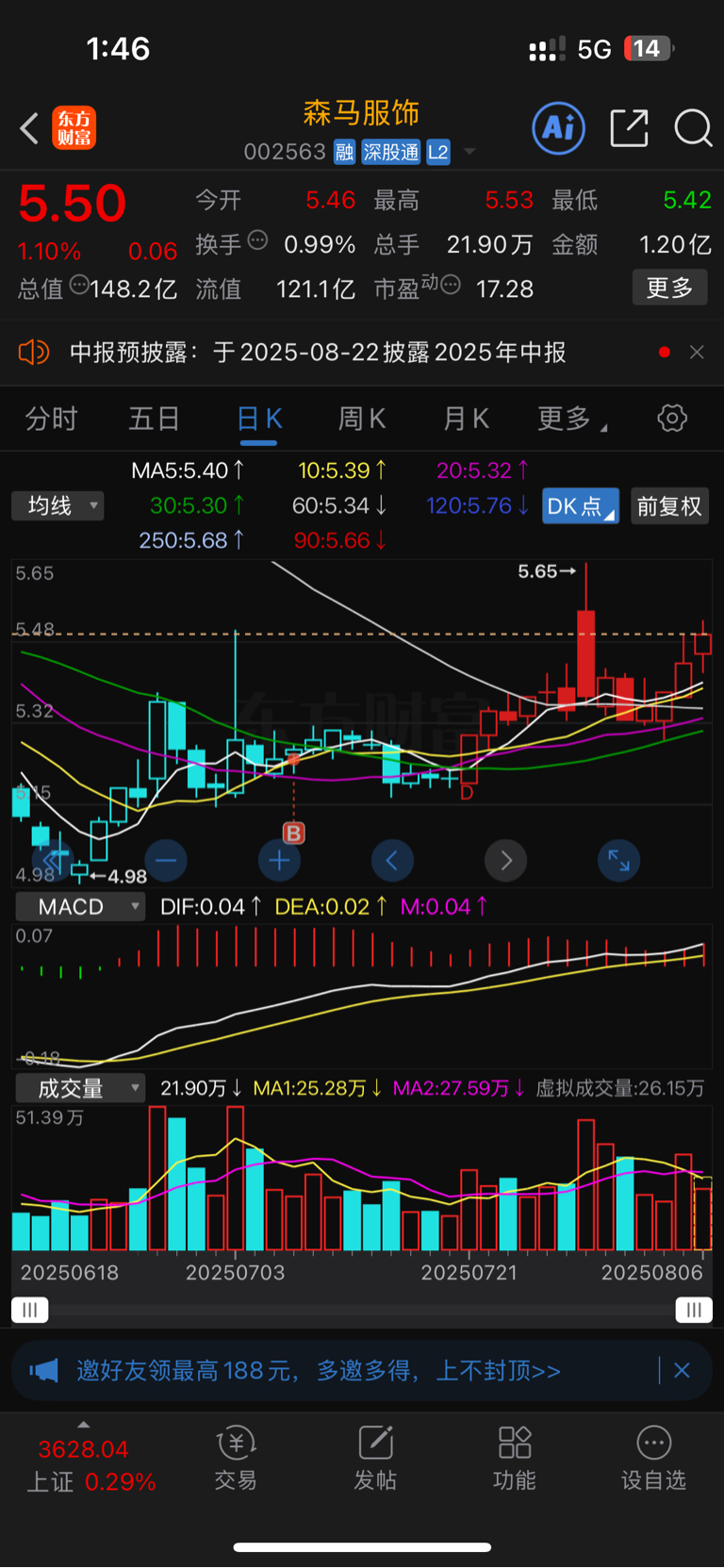Expand the 上证 index bar arrow
This screenshot has width=724, height=1568.
(84, 1425)
